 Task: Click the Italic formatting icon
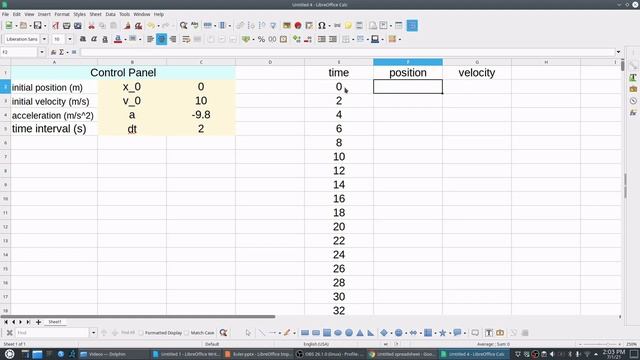(93, 39)
